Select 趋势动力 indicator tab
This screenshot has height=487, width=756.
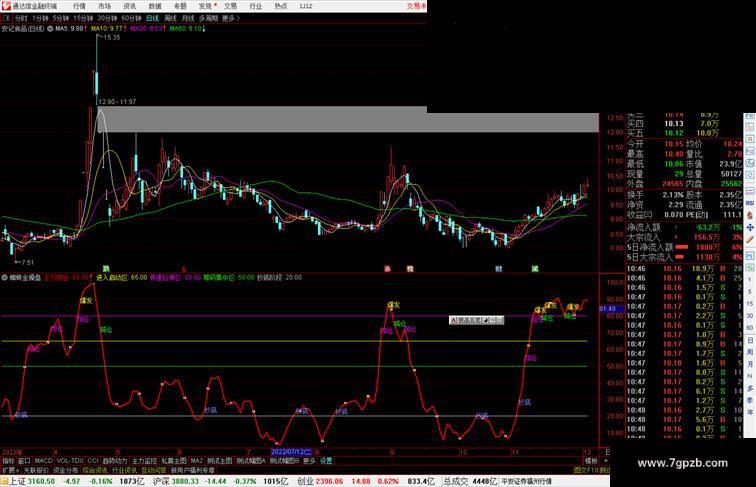[115, 461]
